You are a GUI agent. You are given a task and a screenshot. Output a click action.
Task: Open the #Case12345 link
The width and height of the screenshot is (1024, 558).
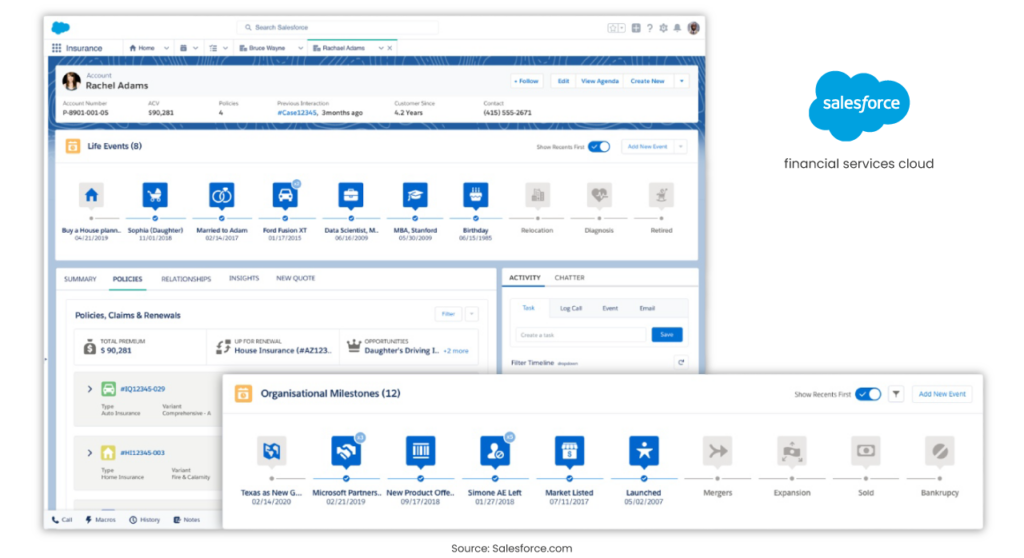pyautogui.click(x=297, y=112)
